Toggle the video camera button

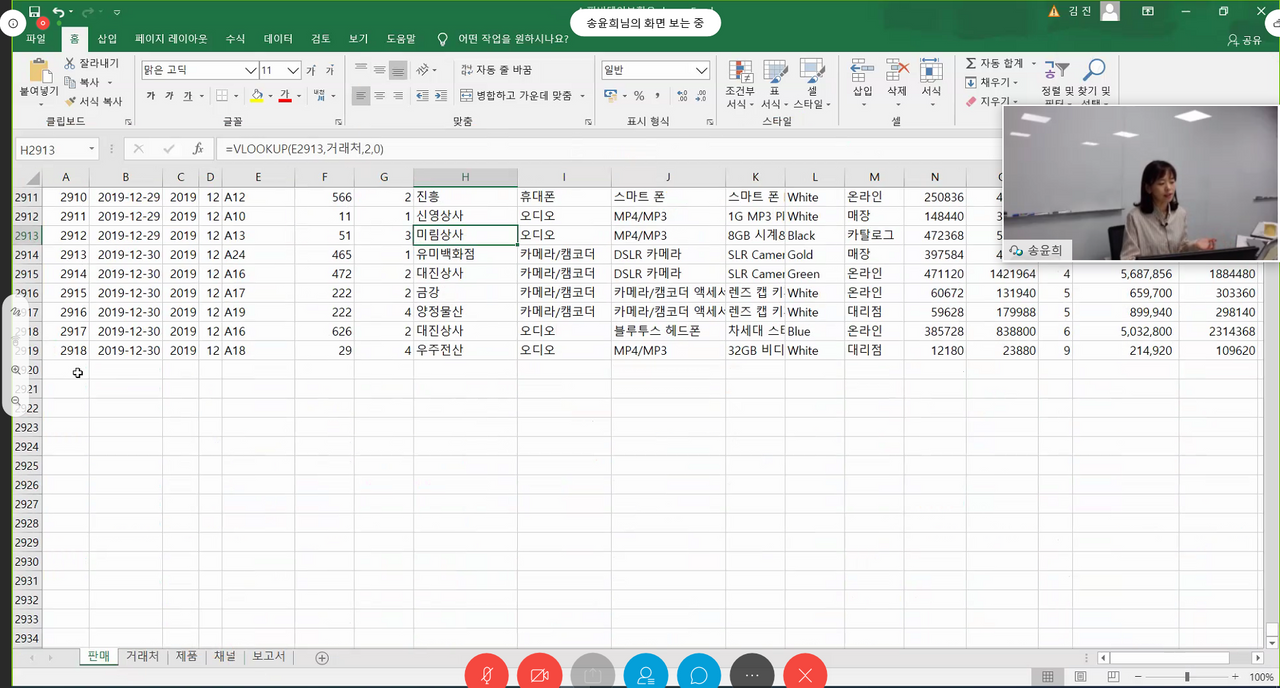click(540, 675)
